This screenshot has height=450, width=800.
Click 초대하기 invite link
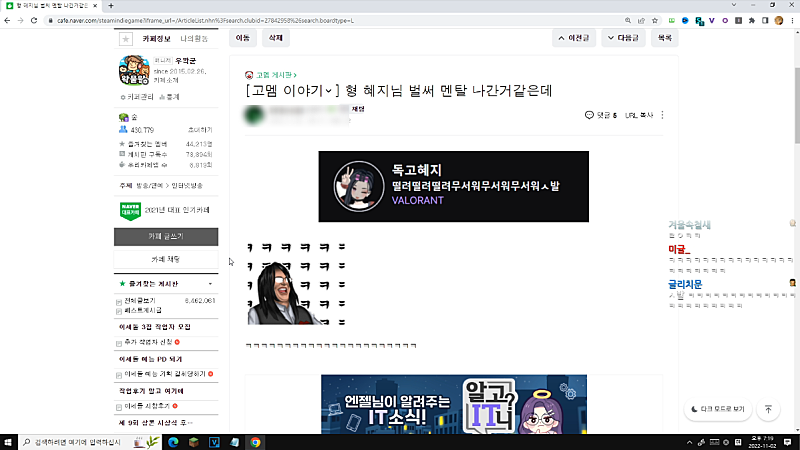200,130
